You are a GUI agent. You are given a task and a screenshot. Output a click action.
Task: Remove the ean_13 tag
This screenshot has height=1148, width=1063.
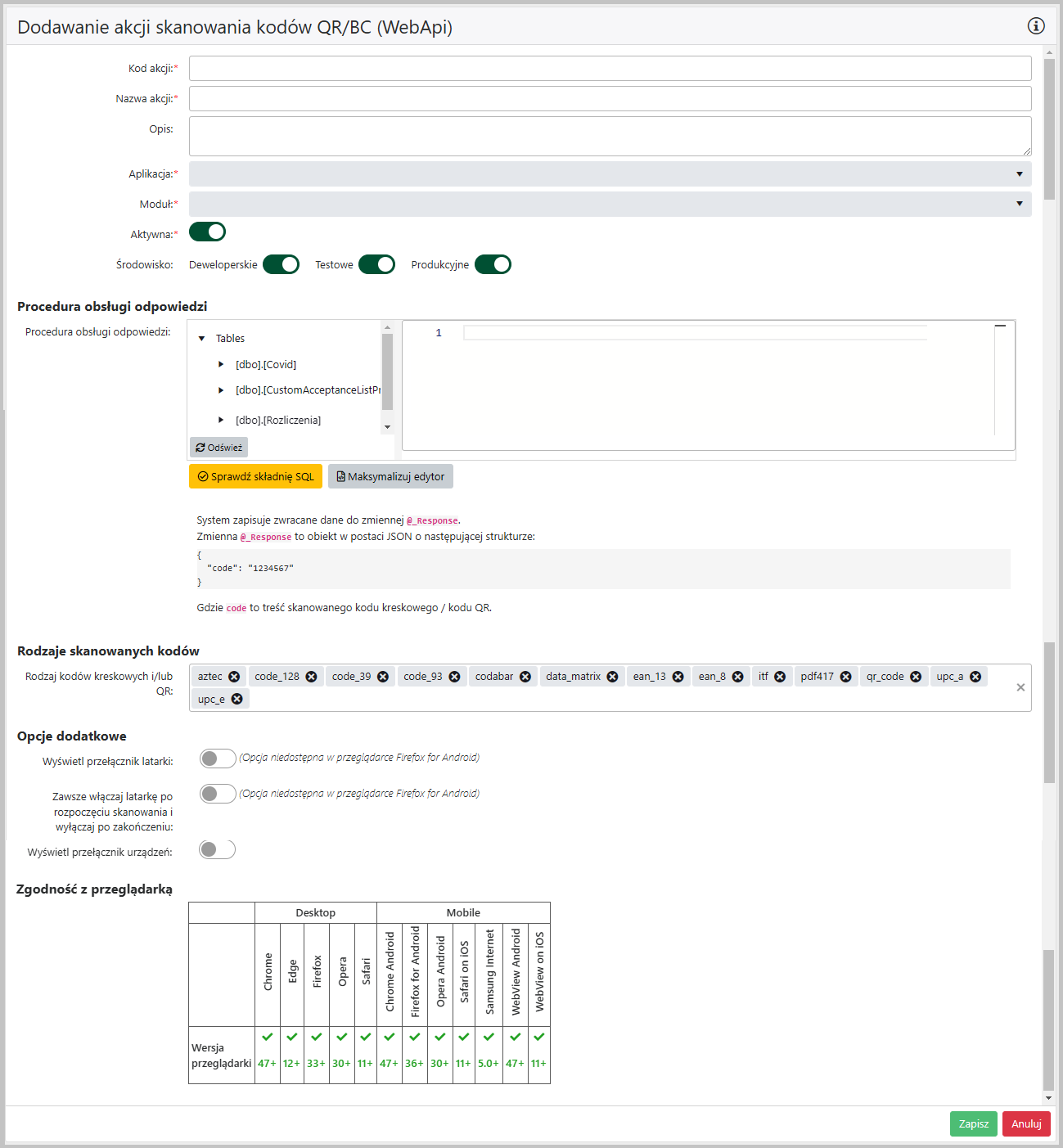pos(678,677)
